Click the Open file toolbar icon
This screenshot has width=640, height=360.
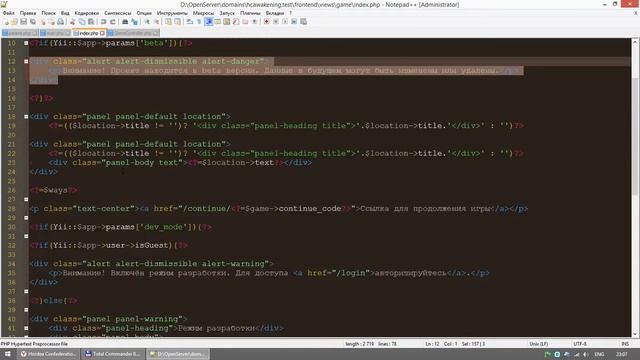(x=14, y=22)
